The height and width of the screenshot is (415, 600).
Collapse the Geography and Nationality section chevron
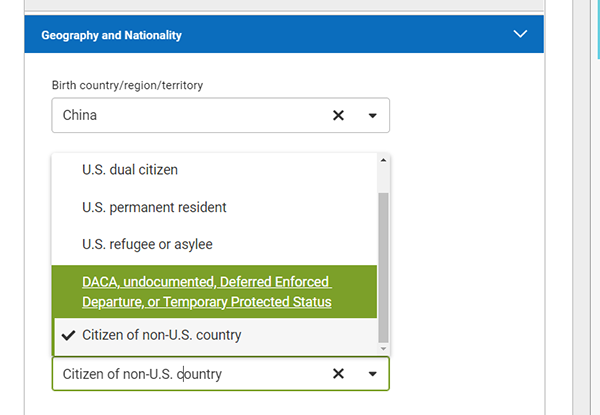click(x=520, y=34)
